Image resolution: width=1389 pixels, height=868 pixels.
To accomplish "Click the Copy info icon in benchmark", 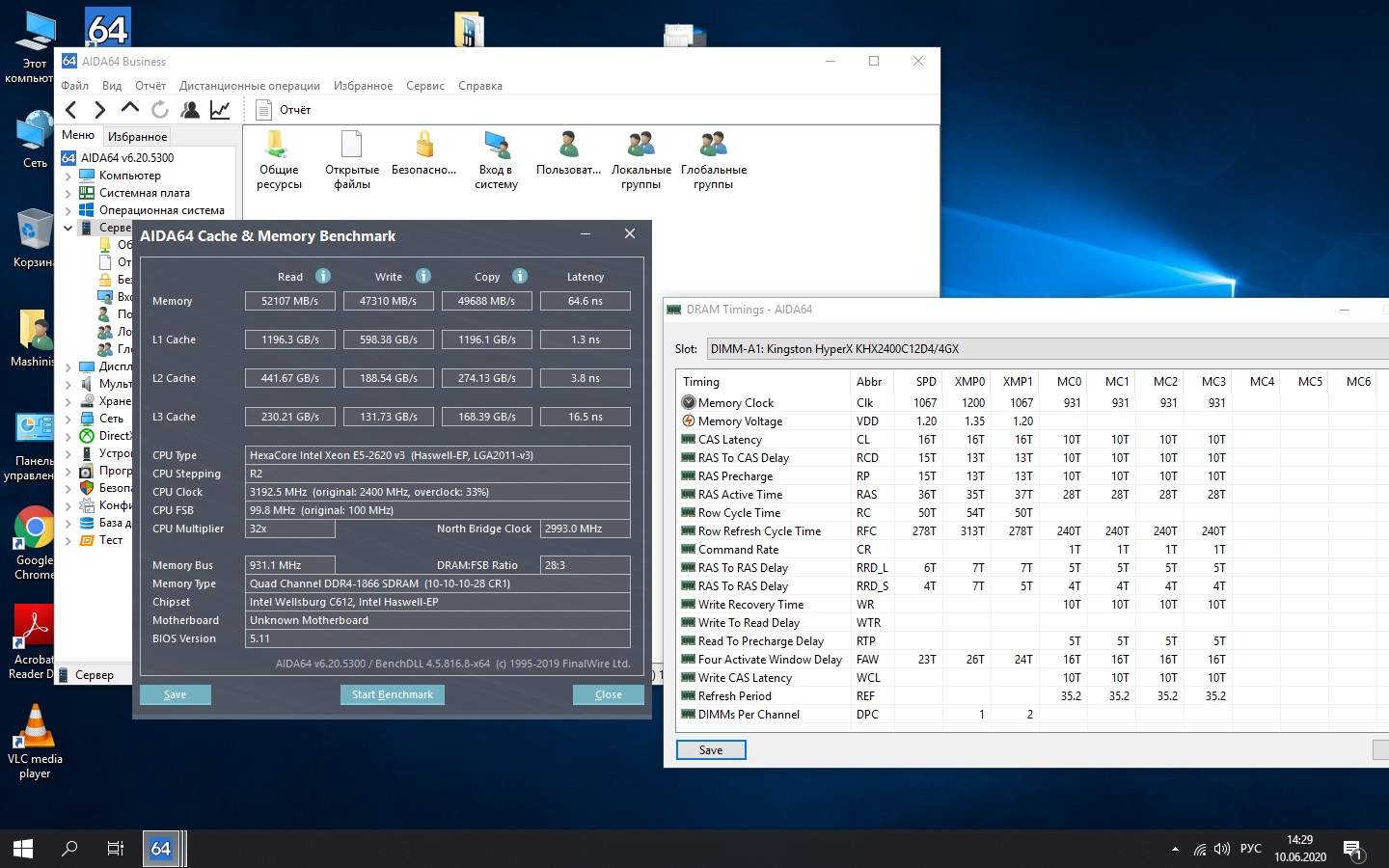I will coord(520,276).
